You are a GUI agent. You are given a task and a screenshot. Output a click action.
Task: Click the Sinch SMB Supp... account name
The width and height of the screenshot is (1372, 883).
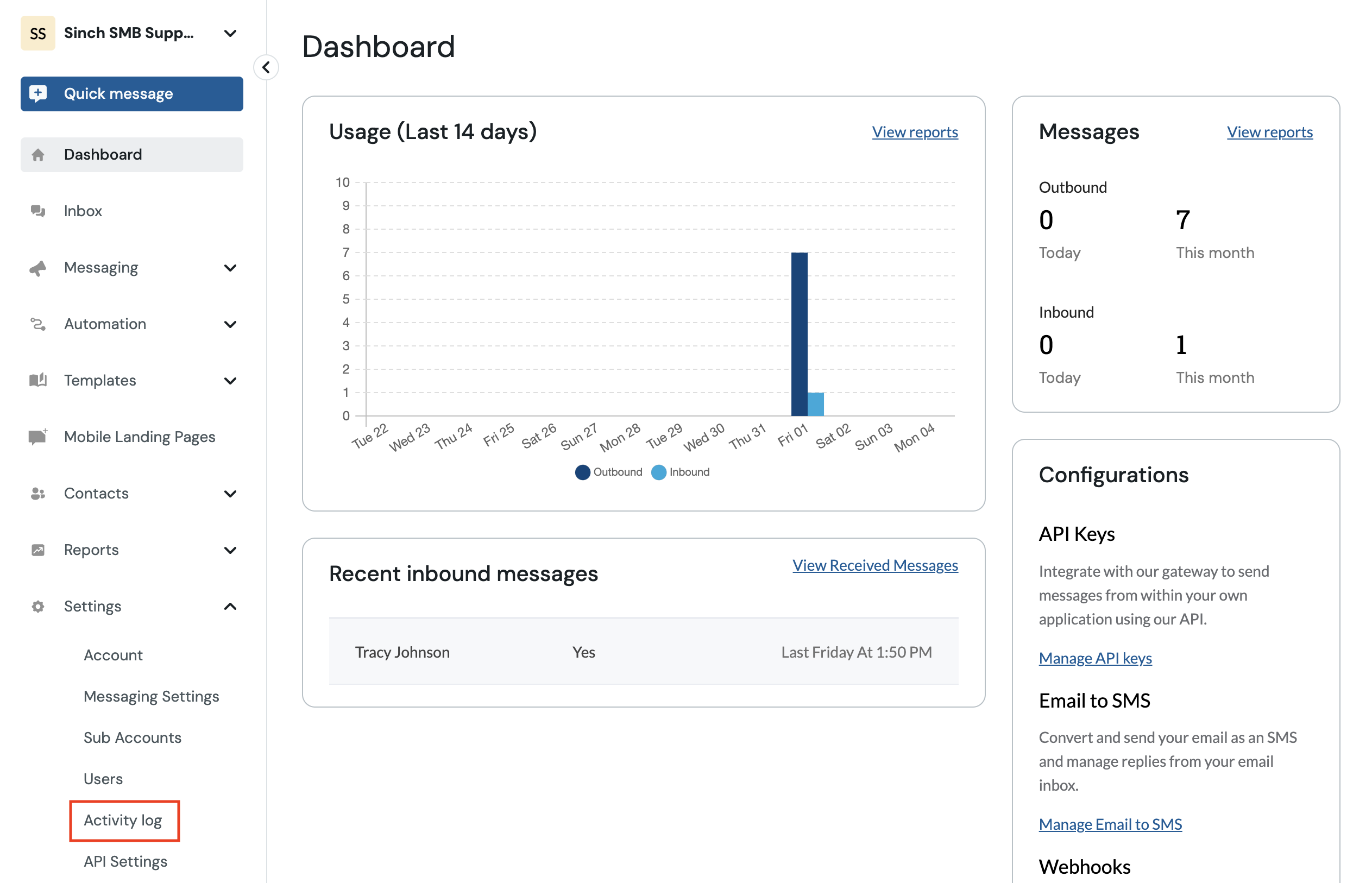click(x=129, y=33)
